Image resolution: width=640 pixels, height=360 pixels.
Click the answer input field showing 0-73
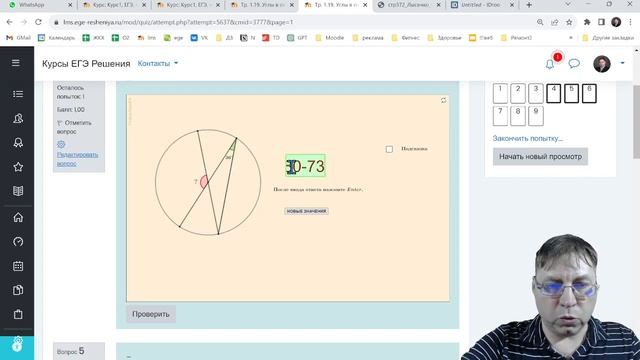coord(306,166)
